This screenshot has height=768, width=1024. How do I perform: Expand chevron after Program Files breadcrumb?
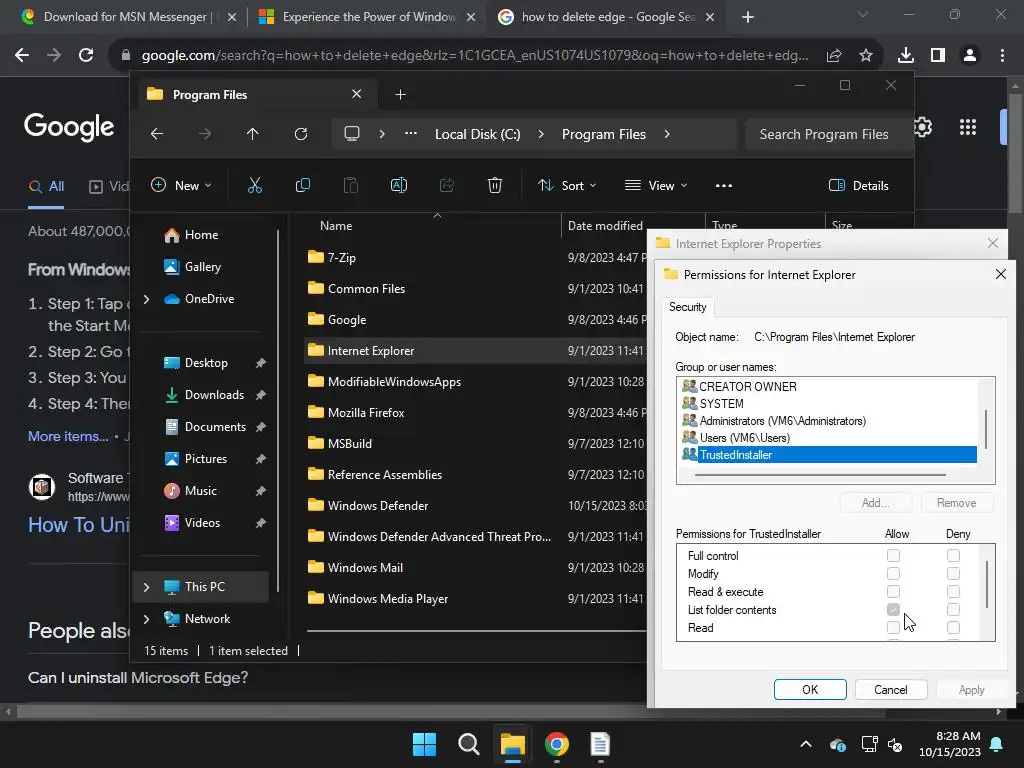click(x=667, y=134)
